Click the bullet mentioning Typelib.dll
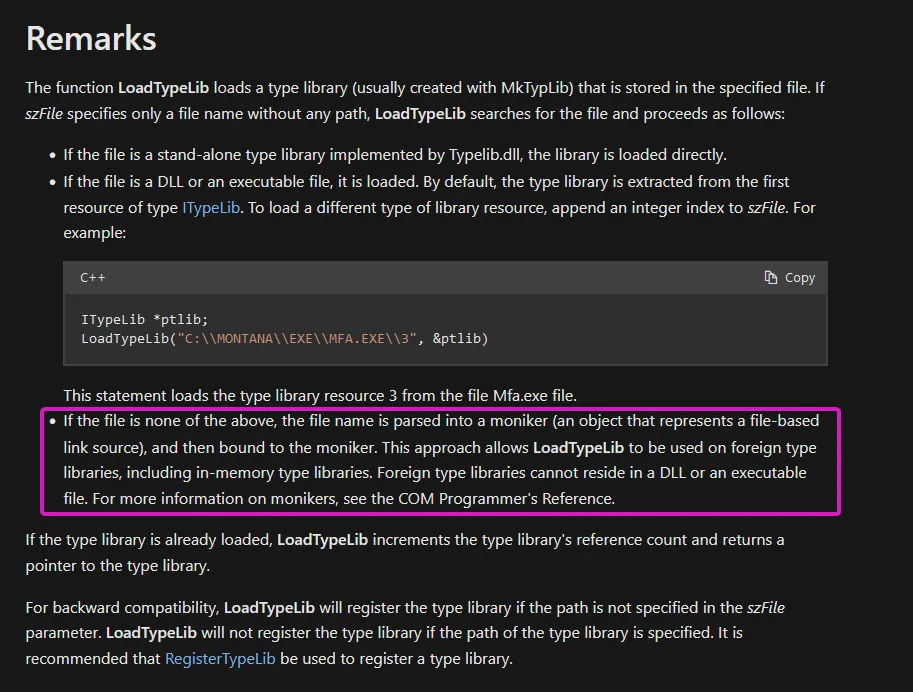The width and height of the screenshot is (913, 692). [395, 155]
